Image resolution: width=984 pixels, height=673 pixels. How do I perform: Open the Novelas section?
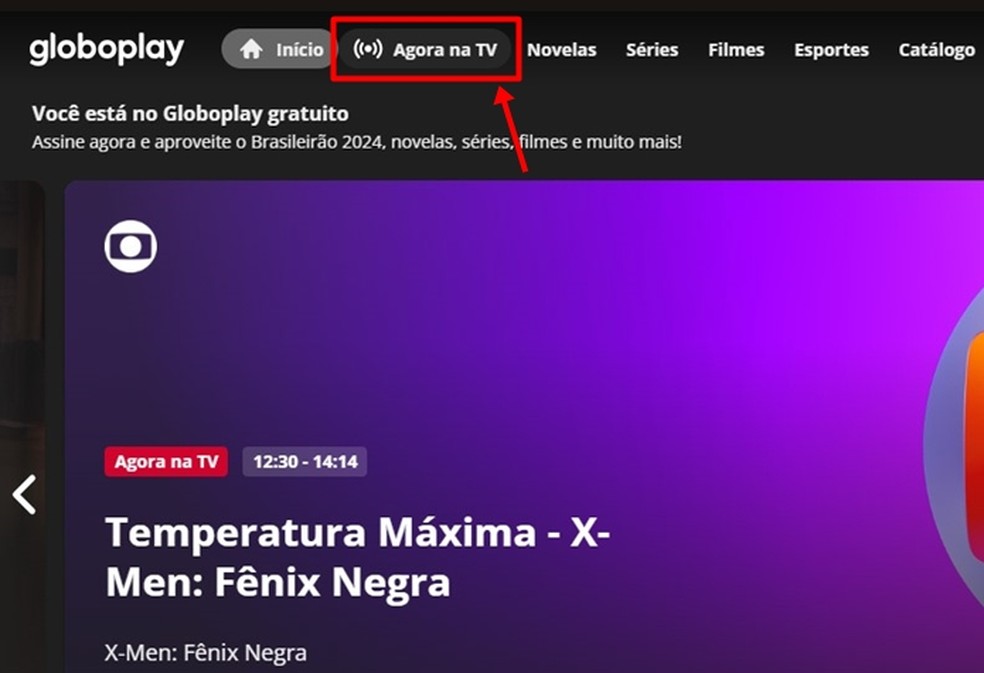[x=562, y=50]
